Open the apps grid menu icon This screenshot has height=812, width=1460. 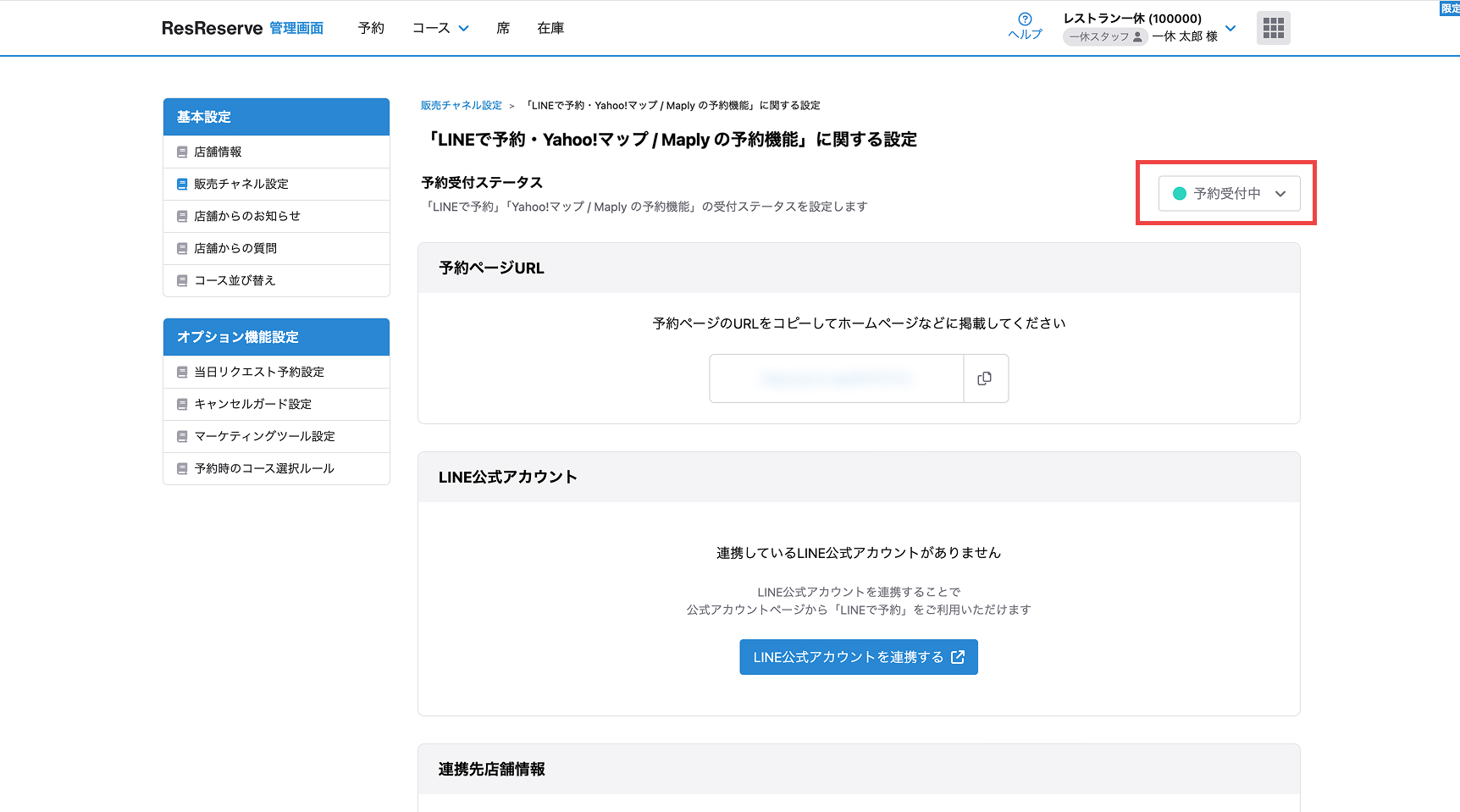click(x=1274, y=28)
